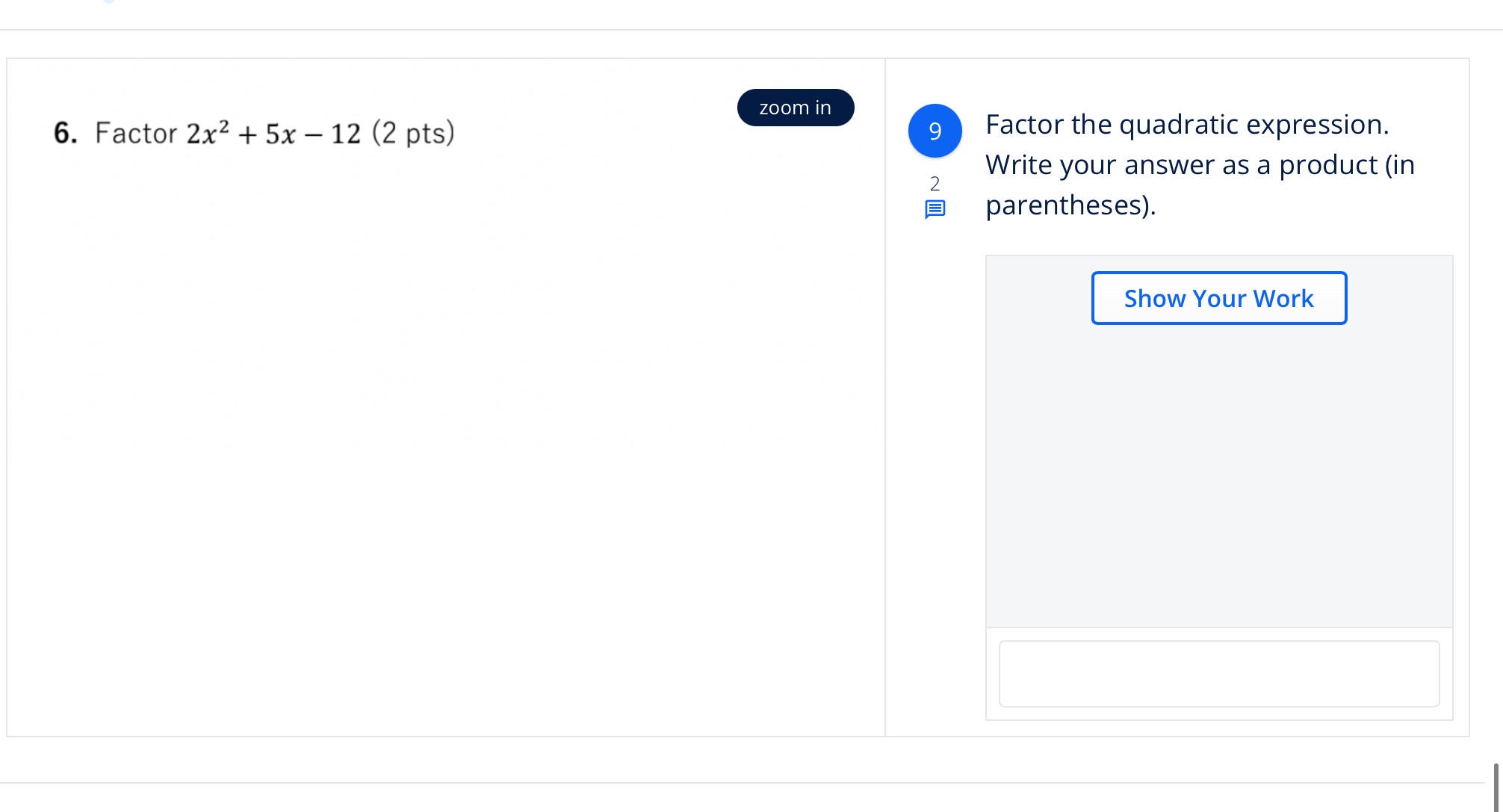This screenshot has height=812, width=1503.
Task: Click the '(2 pts)' label in problem
Action: pos(413,133)
